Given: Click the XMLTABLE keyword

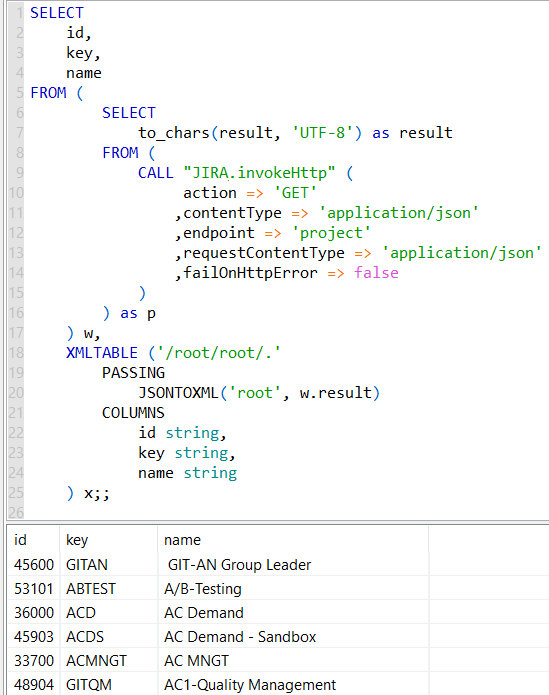Looking at the screenshot, I should (x=102, y=353).
